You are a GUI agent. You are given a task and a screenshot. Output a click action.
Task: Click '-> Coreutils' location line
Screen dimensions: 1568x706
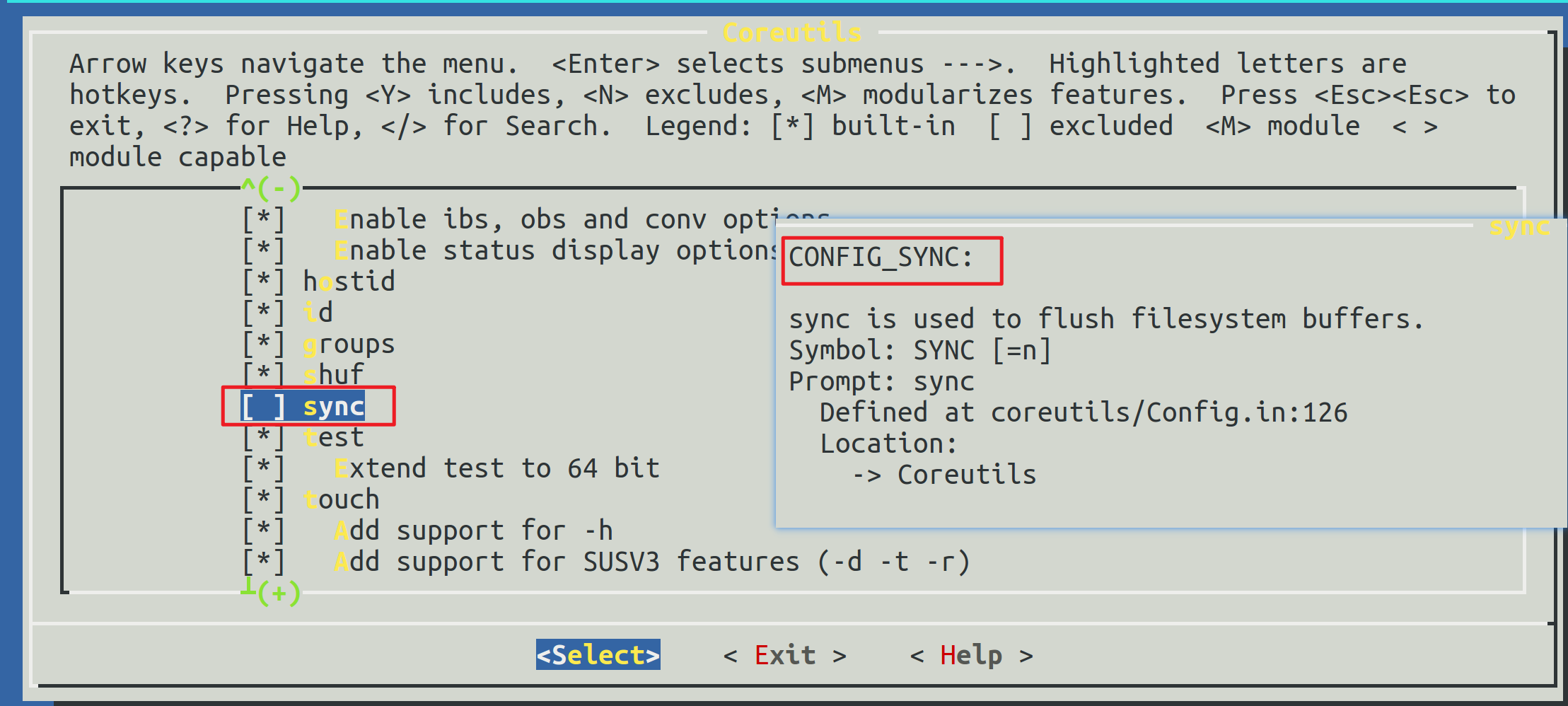click(x=944, y=475)
